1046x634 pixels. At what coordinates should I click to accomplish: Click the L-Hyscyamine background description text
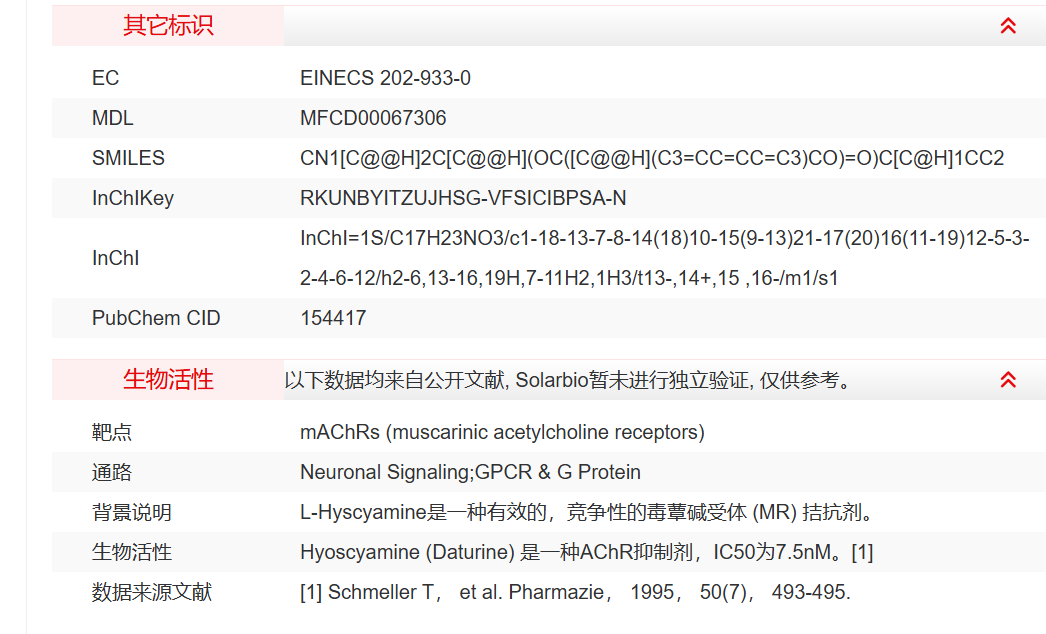click(588, 512)
